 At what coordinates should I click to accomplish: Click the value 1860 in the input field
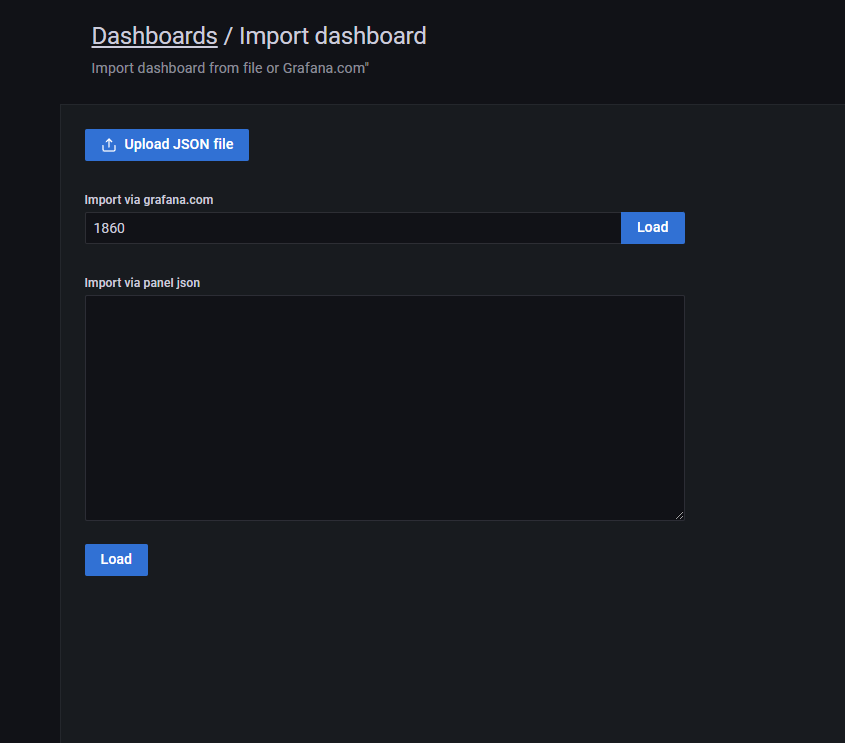(x=112, y=228)
